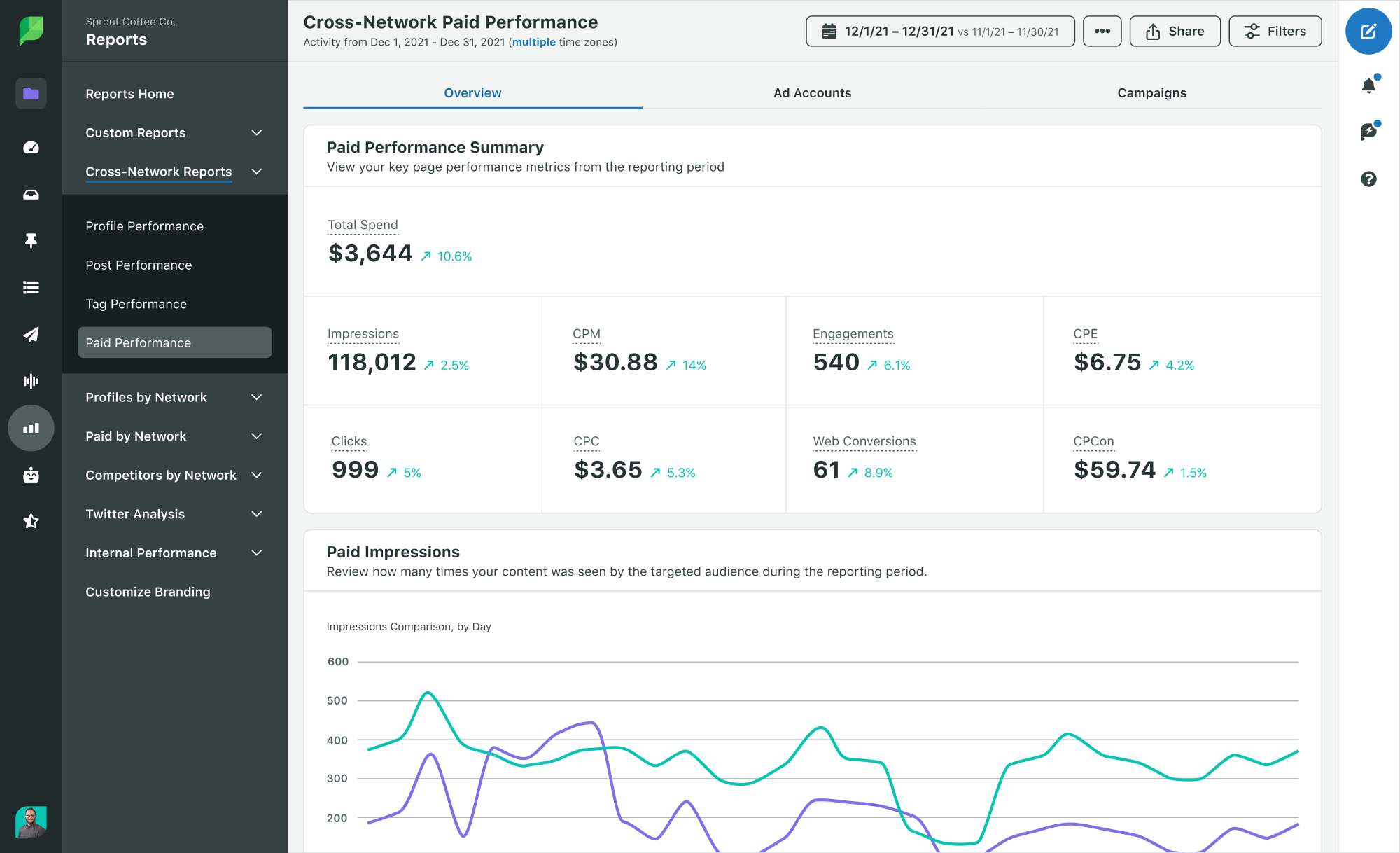The height and width of the screenshot is (853, 1400).
Task: Open the robot Automation icon
Action: pyautogui.click(x=31, y=476)
